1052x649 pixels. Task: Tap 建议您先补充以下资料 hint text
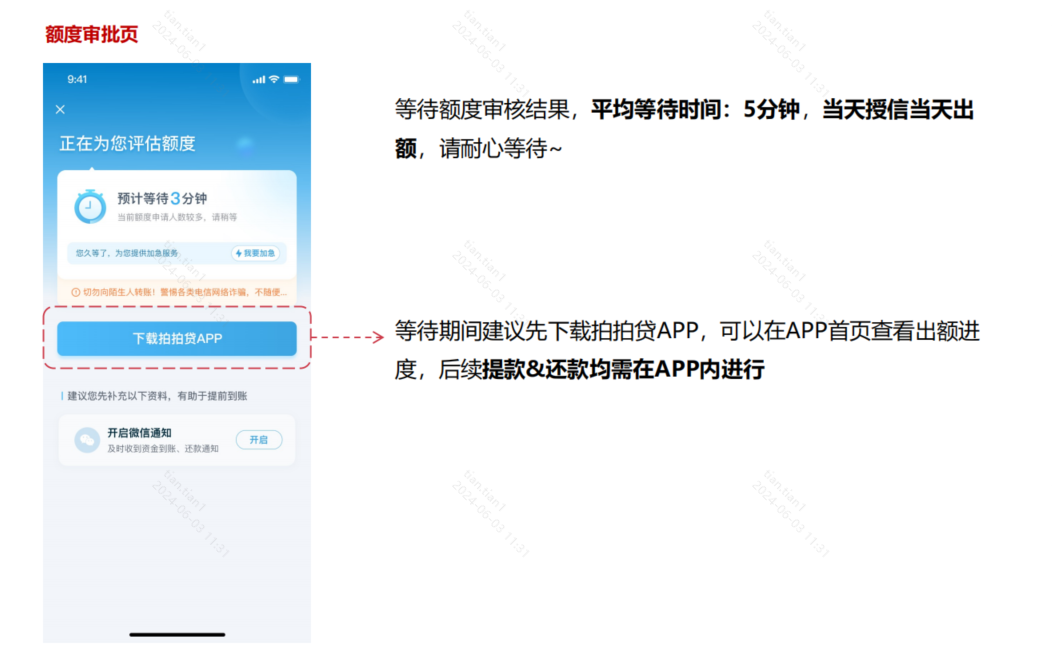coord(157,396)
